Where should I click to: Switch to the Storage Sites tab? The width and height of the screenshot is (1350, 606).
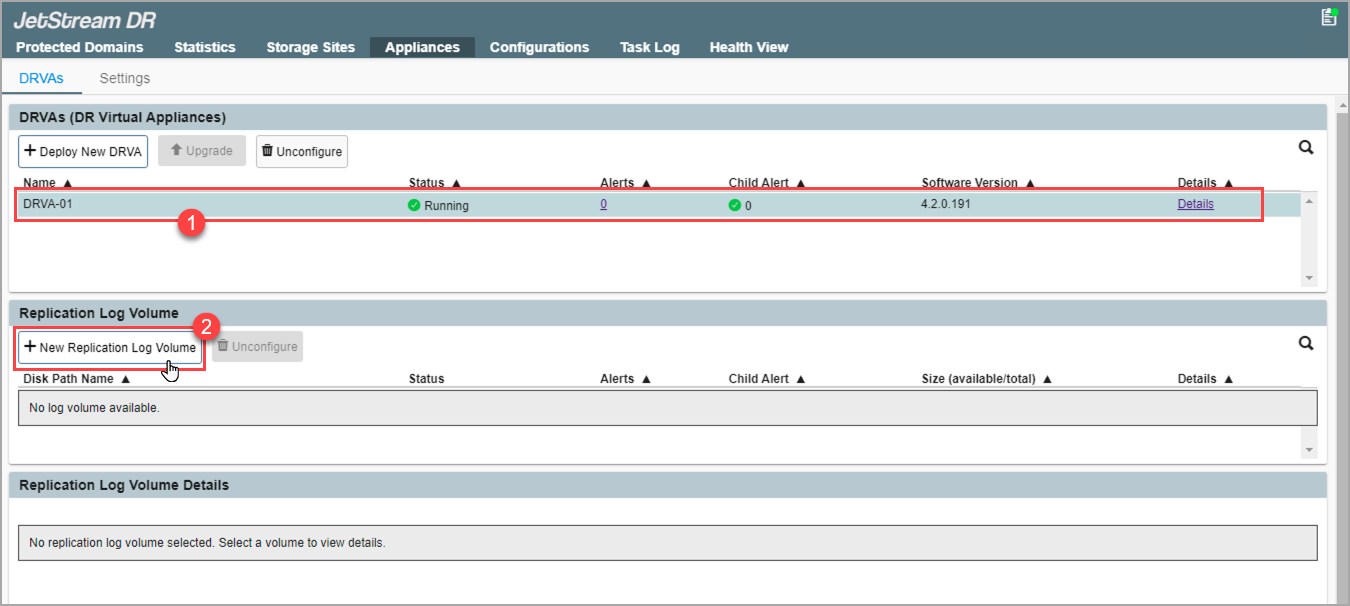310,47
